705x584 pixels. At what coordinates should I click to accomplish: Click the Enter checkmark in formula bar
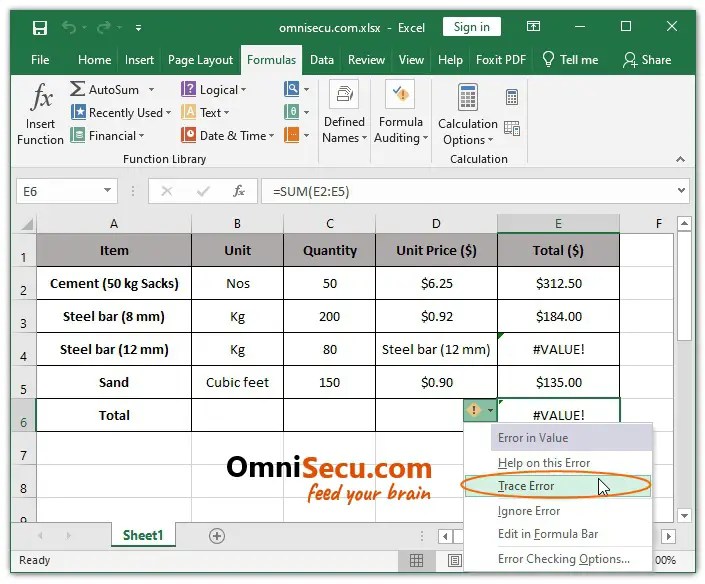203,192
